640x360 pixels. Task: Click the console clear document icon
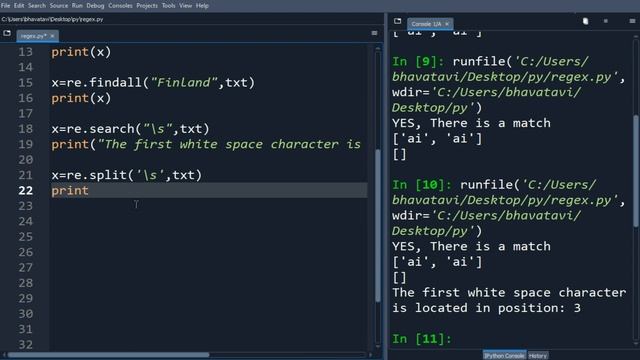(x=585, y=21)
